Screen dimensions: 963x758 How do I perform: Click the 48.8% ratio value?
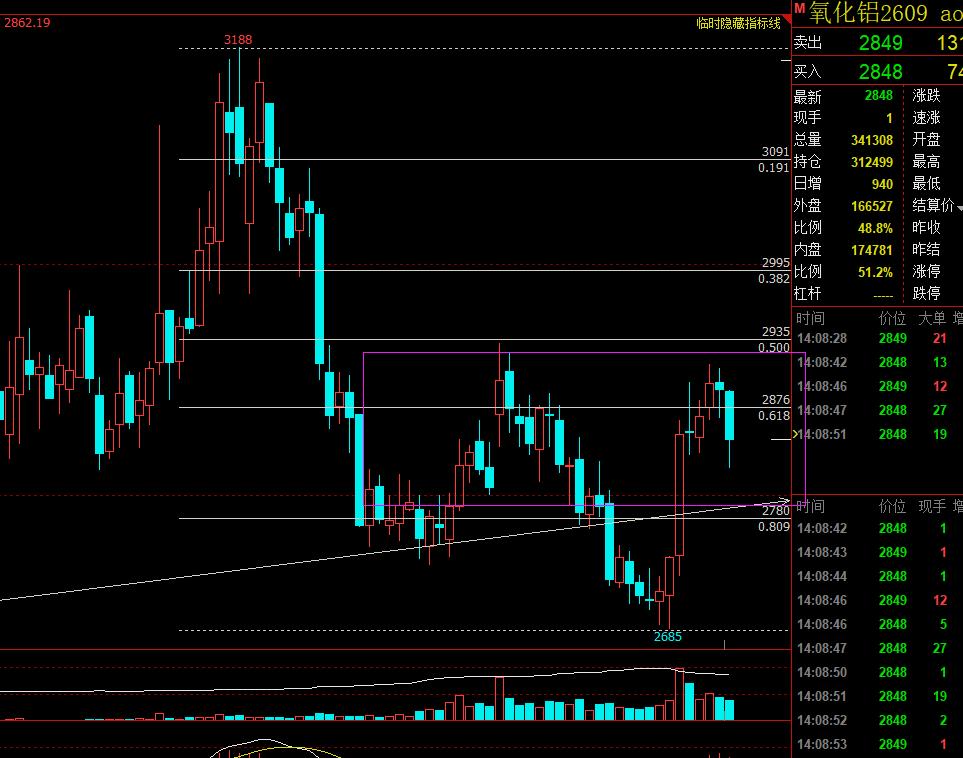tap(875, 229)
